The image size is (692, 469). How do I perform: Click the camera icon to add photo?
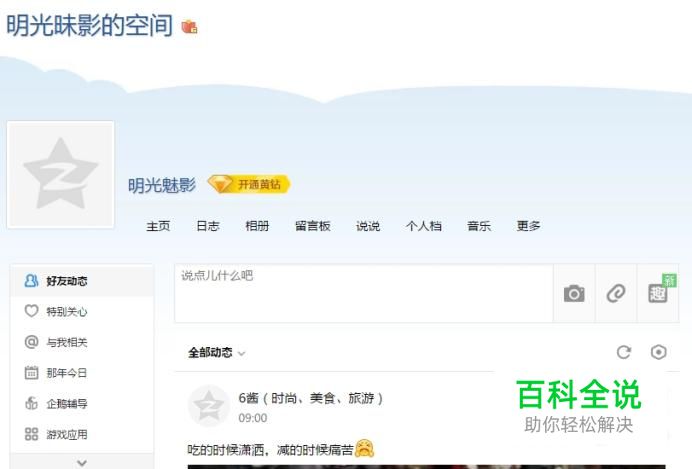tap(574, 293)
